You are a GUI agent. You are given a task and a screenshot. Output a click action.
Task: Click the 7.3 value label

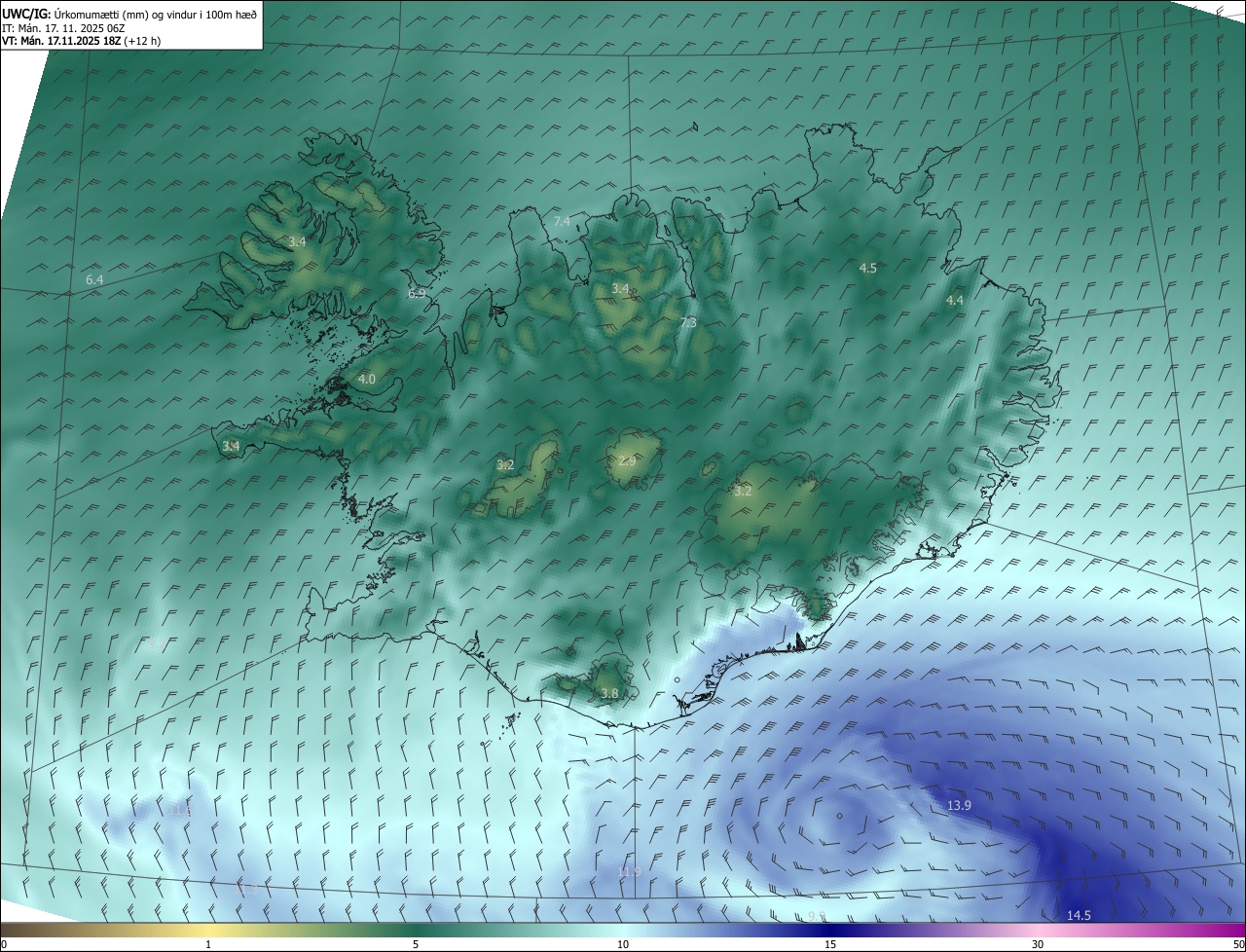tap(688, 322)
